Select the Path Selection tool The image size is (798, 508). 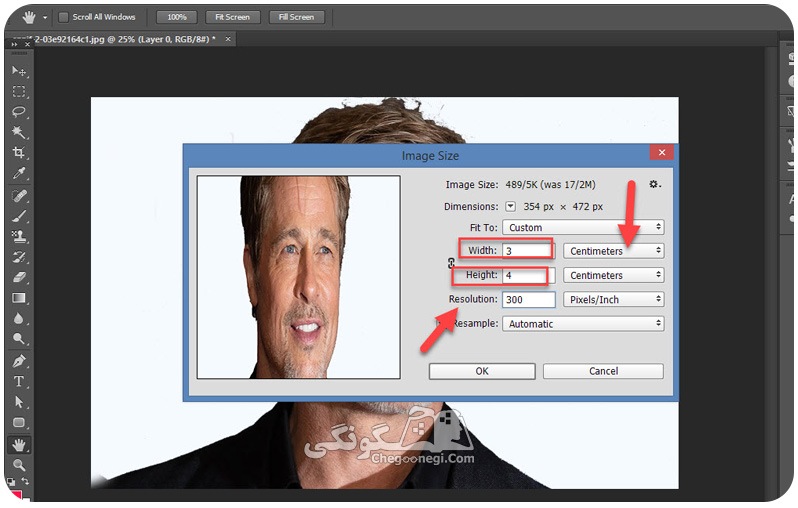pyautogui.click(x=19, y=402)
